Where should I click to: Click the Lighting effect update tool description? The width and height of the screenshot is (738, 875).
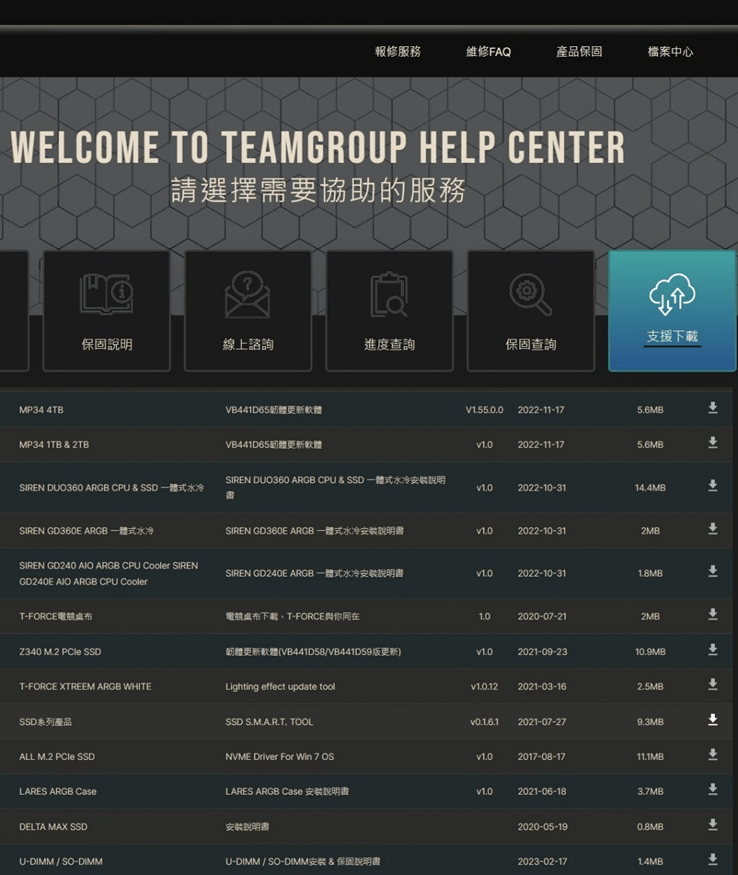280,686
